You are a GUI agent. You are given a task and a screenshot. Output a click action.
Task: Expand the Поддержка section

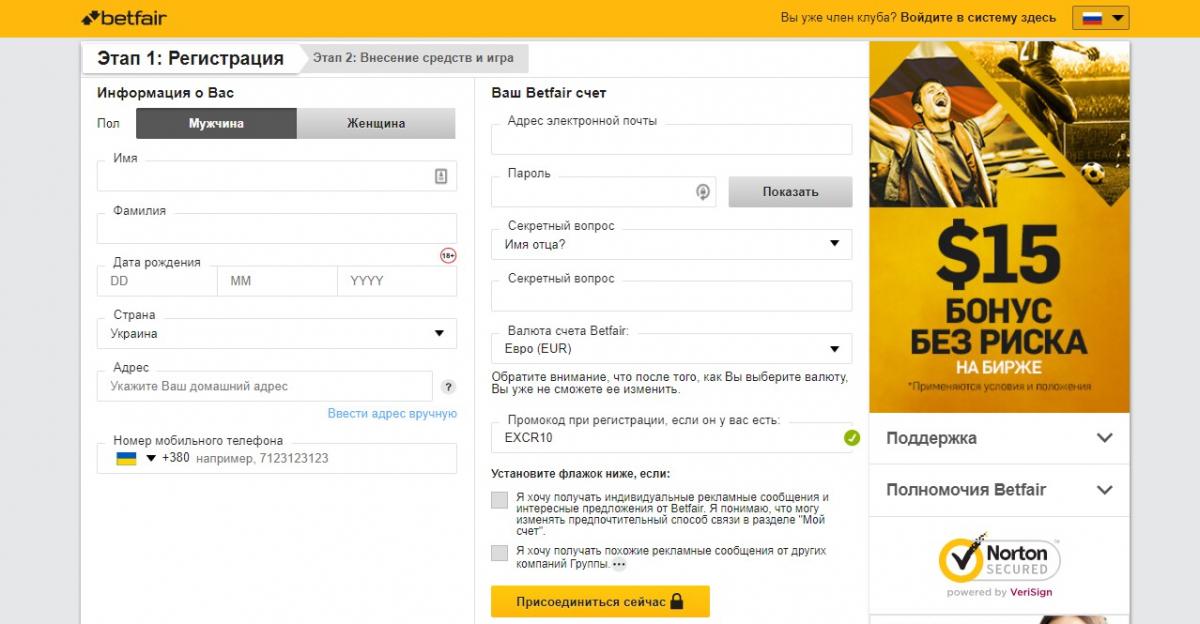click(x=999, y=438)
